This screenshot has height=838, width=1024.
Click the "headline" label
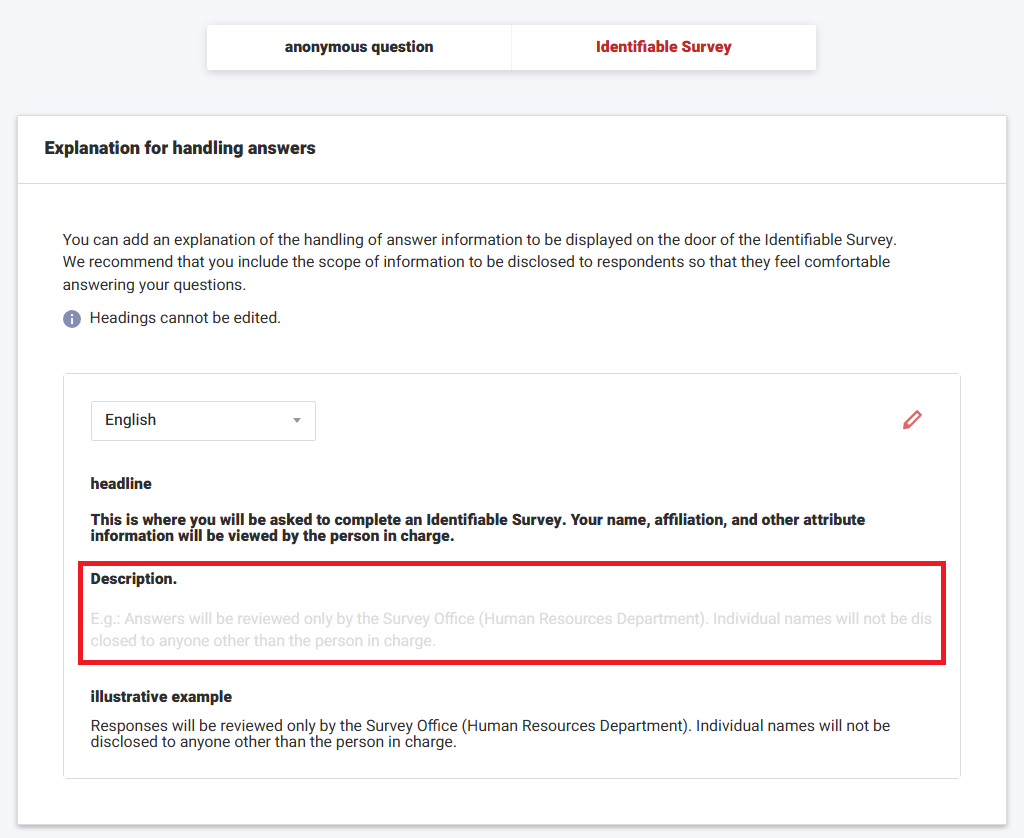coord(121,484)
